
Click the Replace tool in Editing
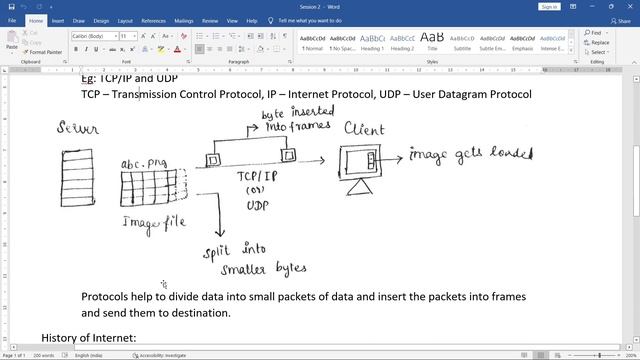(596, 42)
